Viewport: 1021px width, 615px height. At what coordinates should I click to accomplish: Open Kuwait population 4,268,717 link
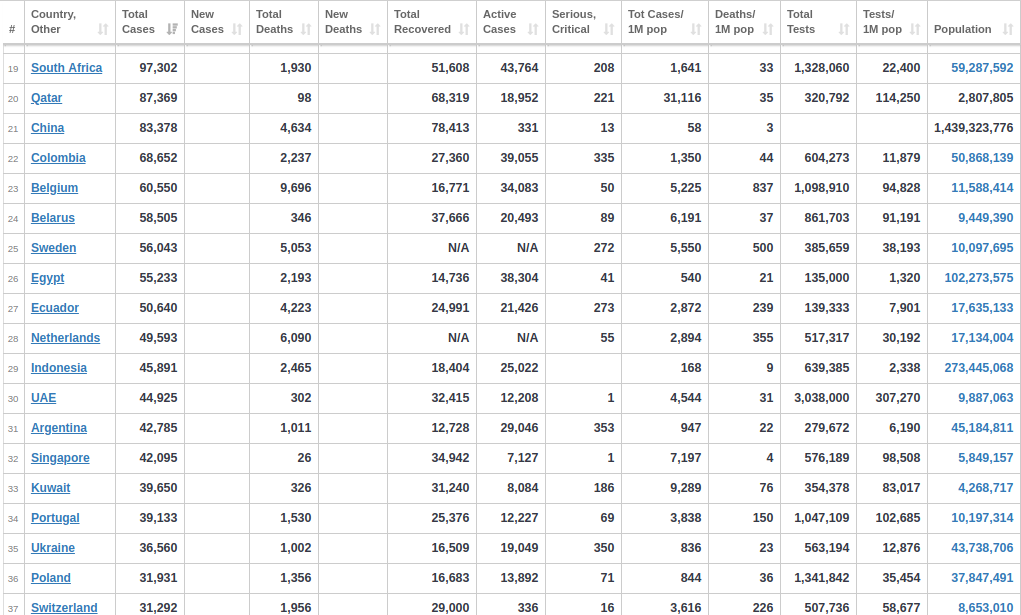click(985, 487)
